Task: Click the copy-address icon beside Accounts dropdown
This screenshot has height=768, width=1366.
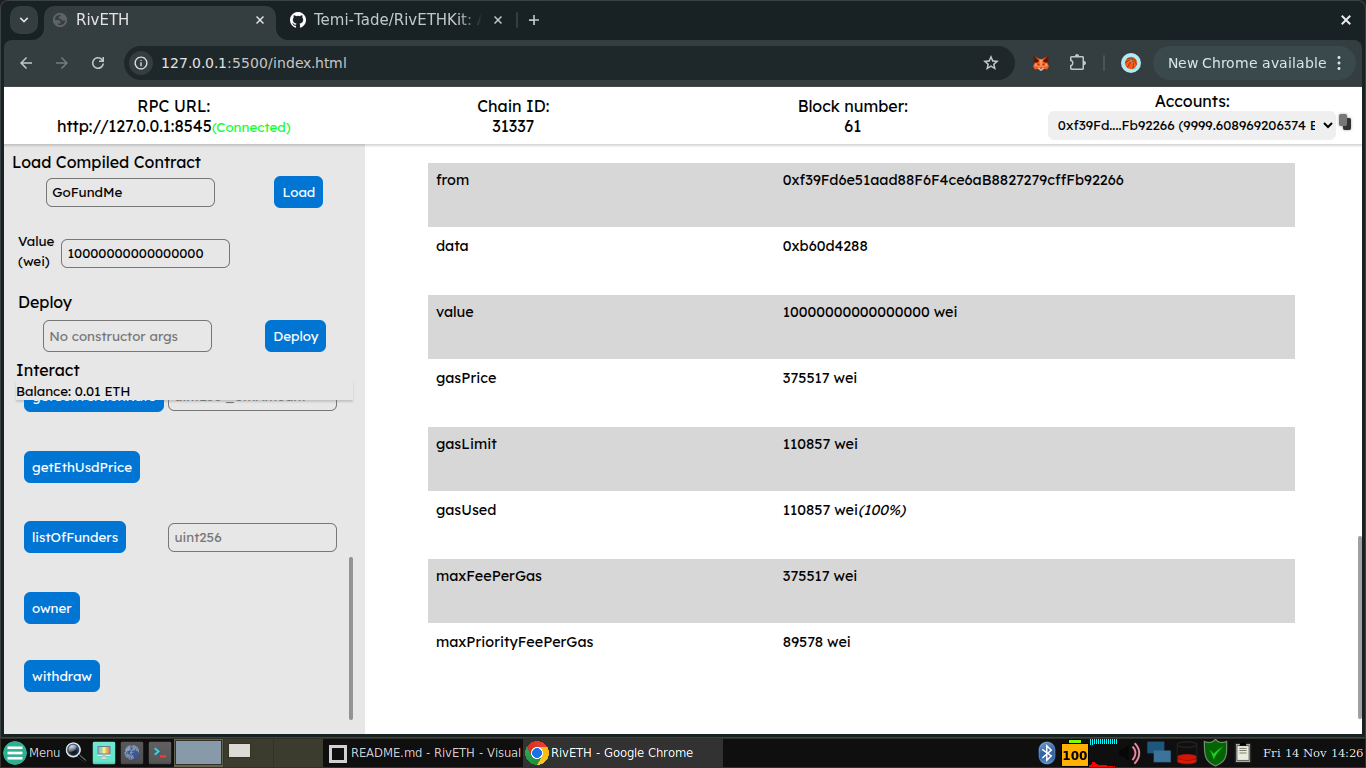Action: tap(1345, 121)
